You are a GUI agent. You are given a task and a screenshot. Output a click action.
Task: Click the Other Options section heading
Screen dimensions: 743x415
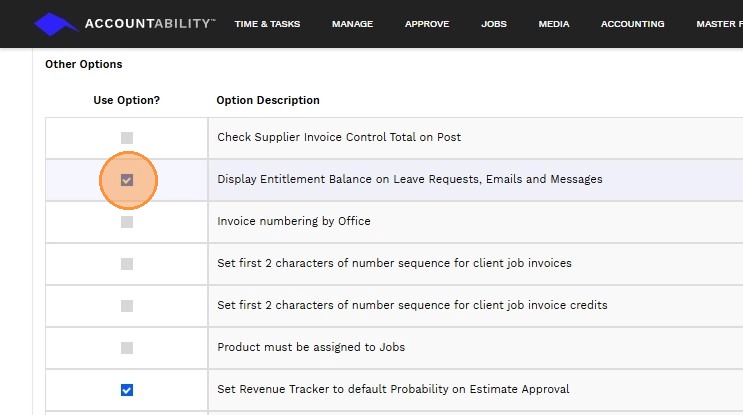click(x=84, y=65)
